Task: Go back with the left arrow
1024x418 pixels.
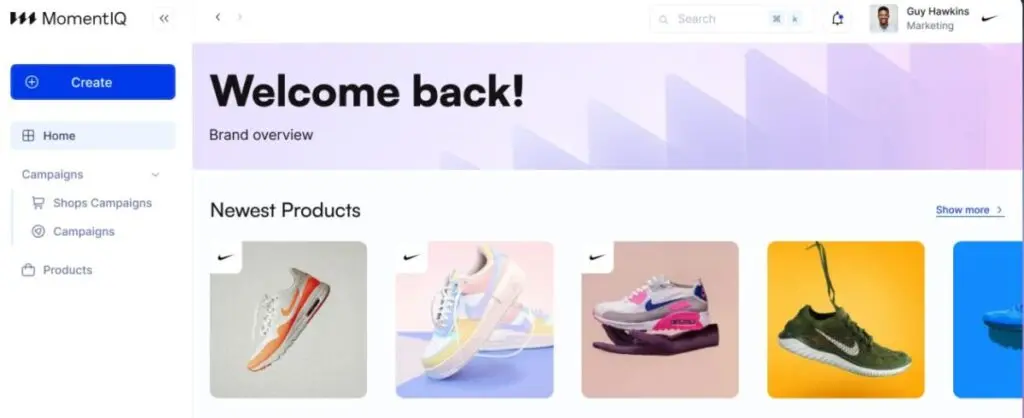Action: click(217, 18)
